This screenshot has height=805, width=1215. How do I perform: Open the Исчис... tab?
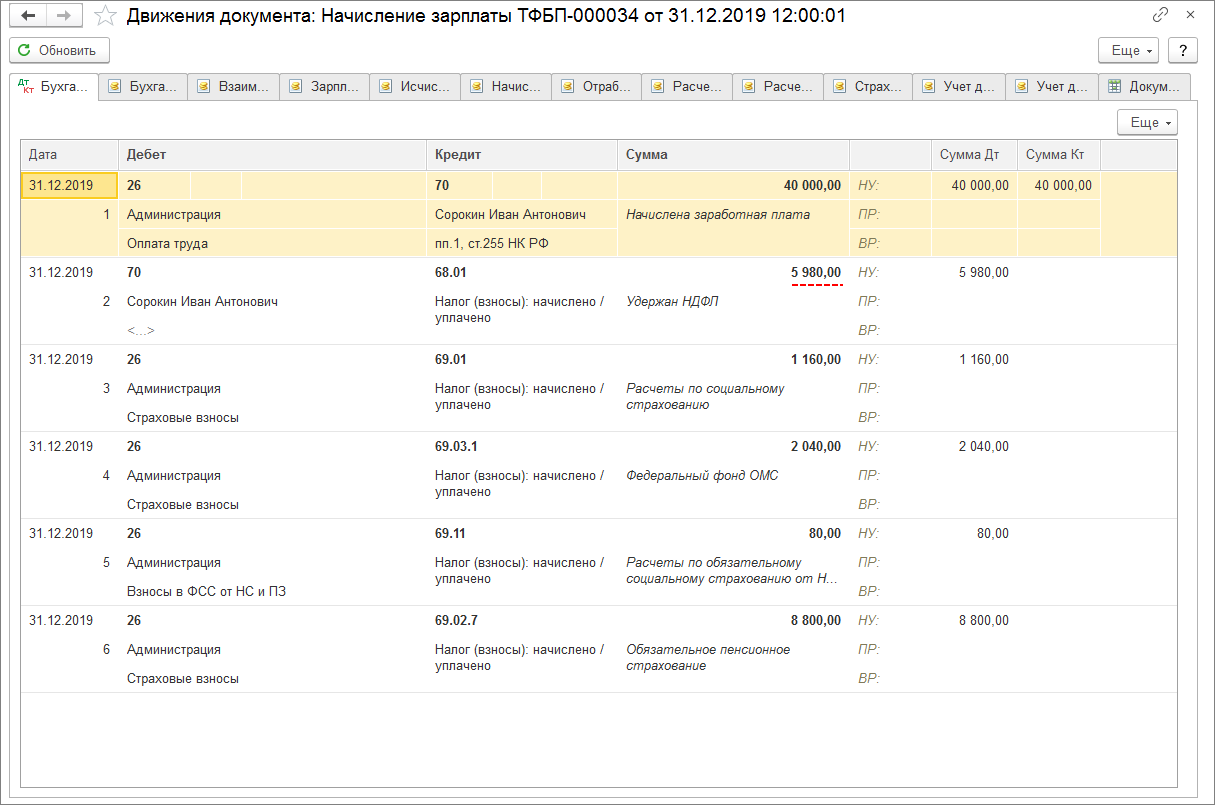(x=415, y=87)
